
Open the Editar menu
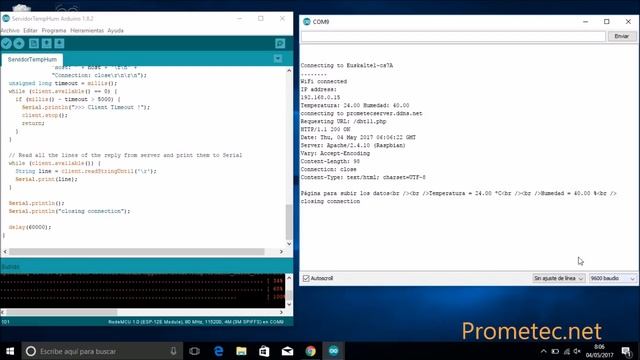[x=30, y=31]
